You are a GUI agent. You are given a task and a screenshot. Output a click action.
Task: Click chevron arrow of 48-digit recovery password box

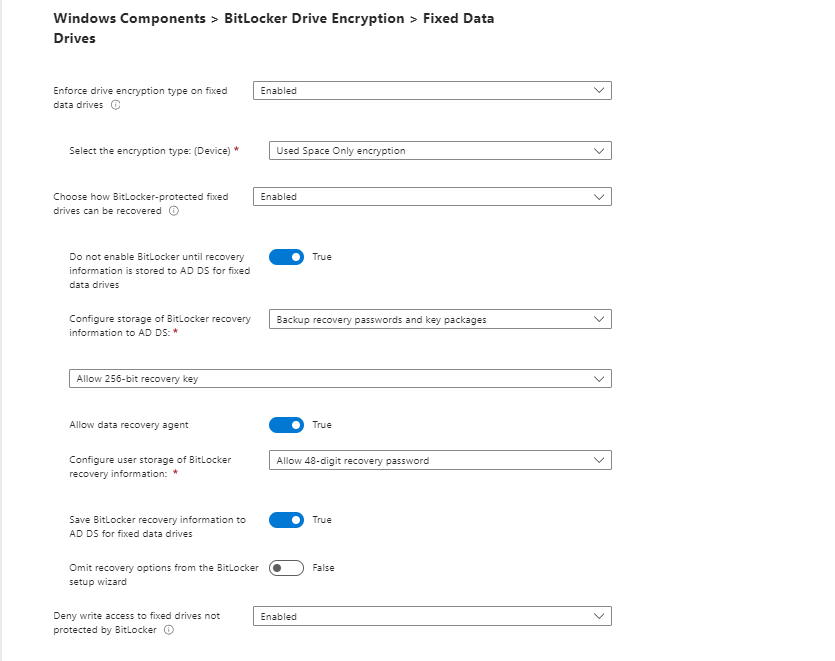599,460
